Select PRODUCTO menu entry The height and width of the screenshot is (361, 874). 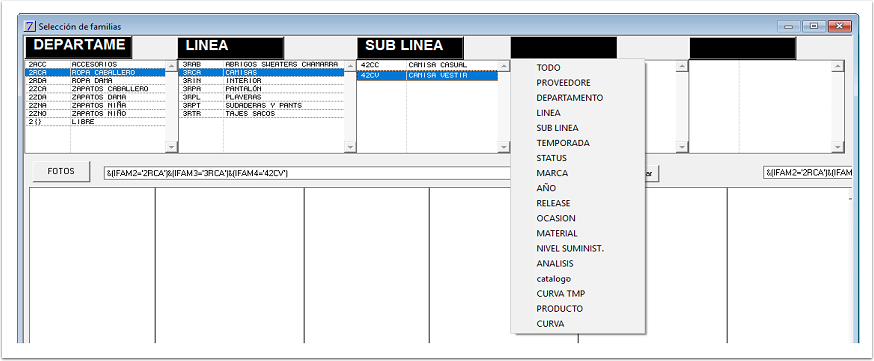pyautogui.click(x=578, y=308)
